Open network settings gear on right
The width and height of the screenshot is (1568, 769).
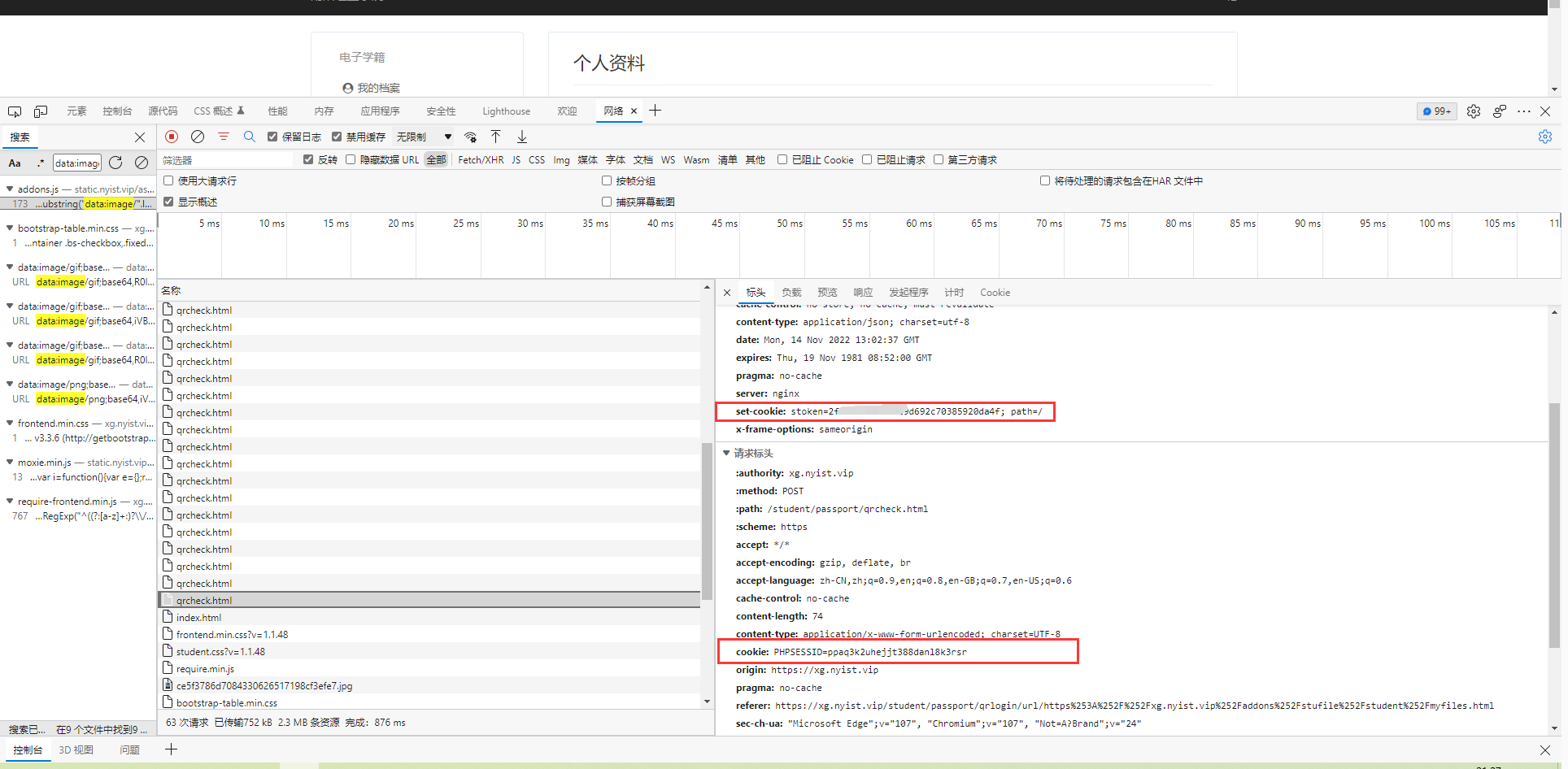tap(1545, 137)
